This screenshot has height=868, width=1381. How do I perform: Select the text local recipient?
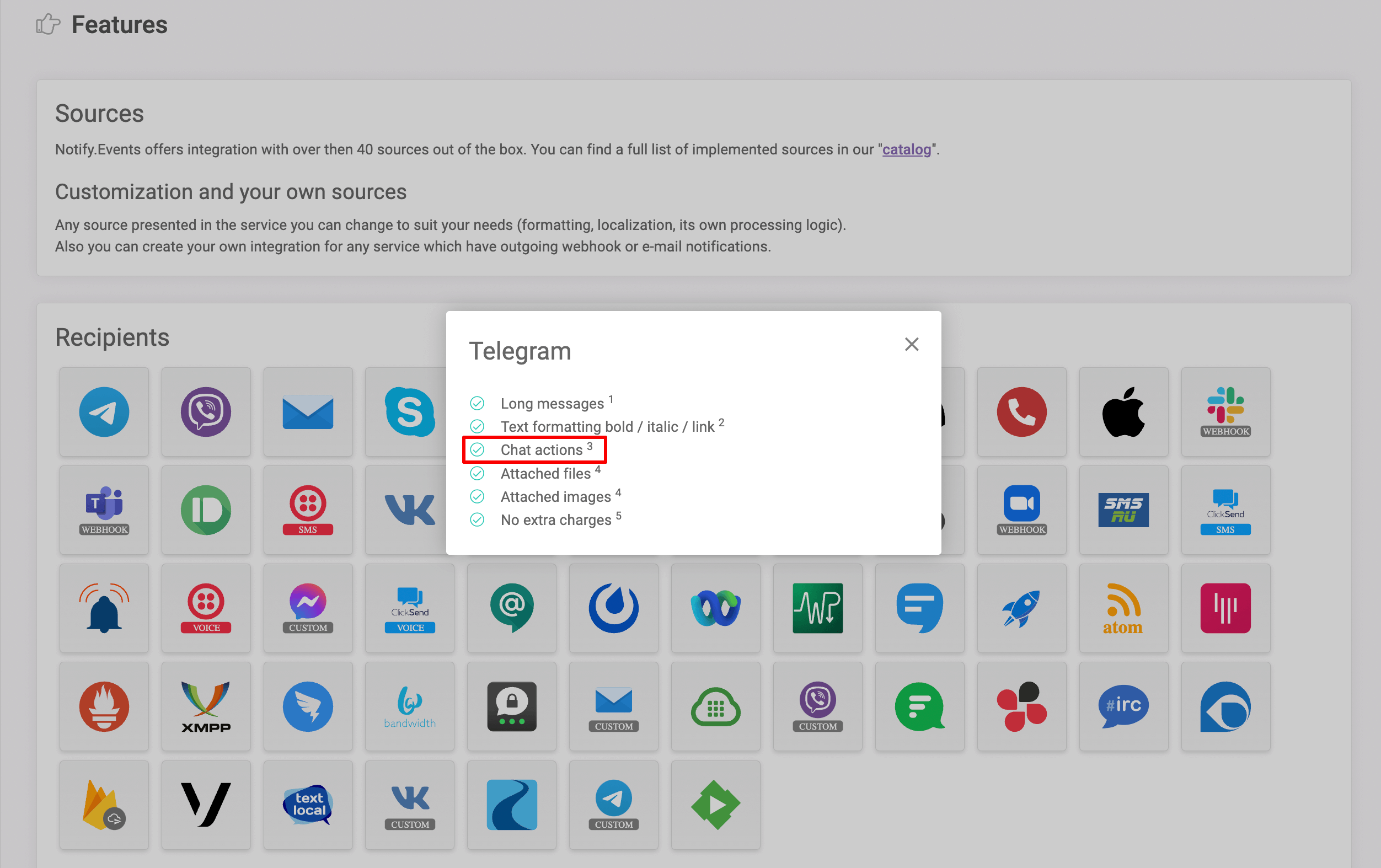tap(308, 805)
